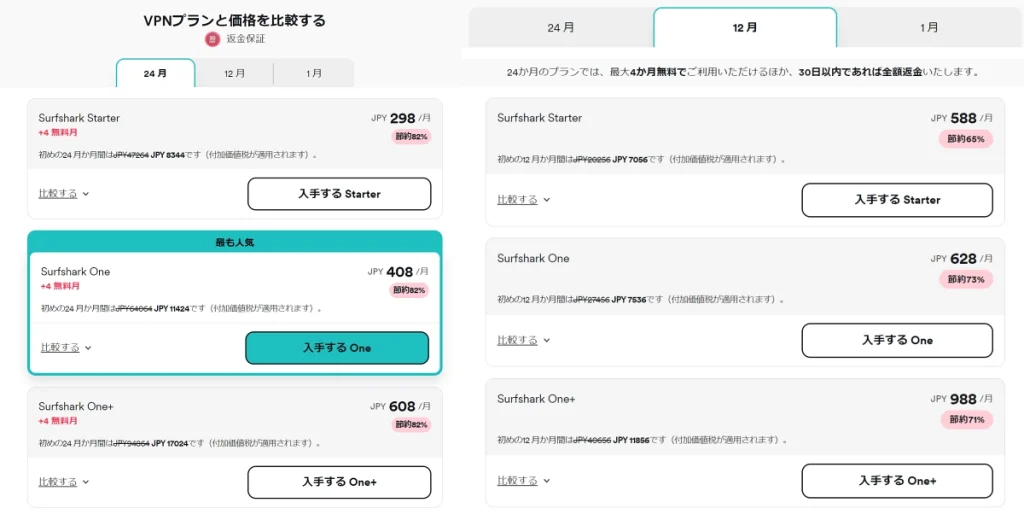1024x520 pixels.
Task: Switch to 12月 tab in right panel
Action: point(745,27)
